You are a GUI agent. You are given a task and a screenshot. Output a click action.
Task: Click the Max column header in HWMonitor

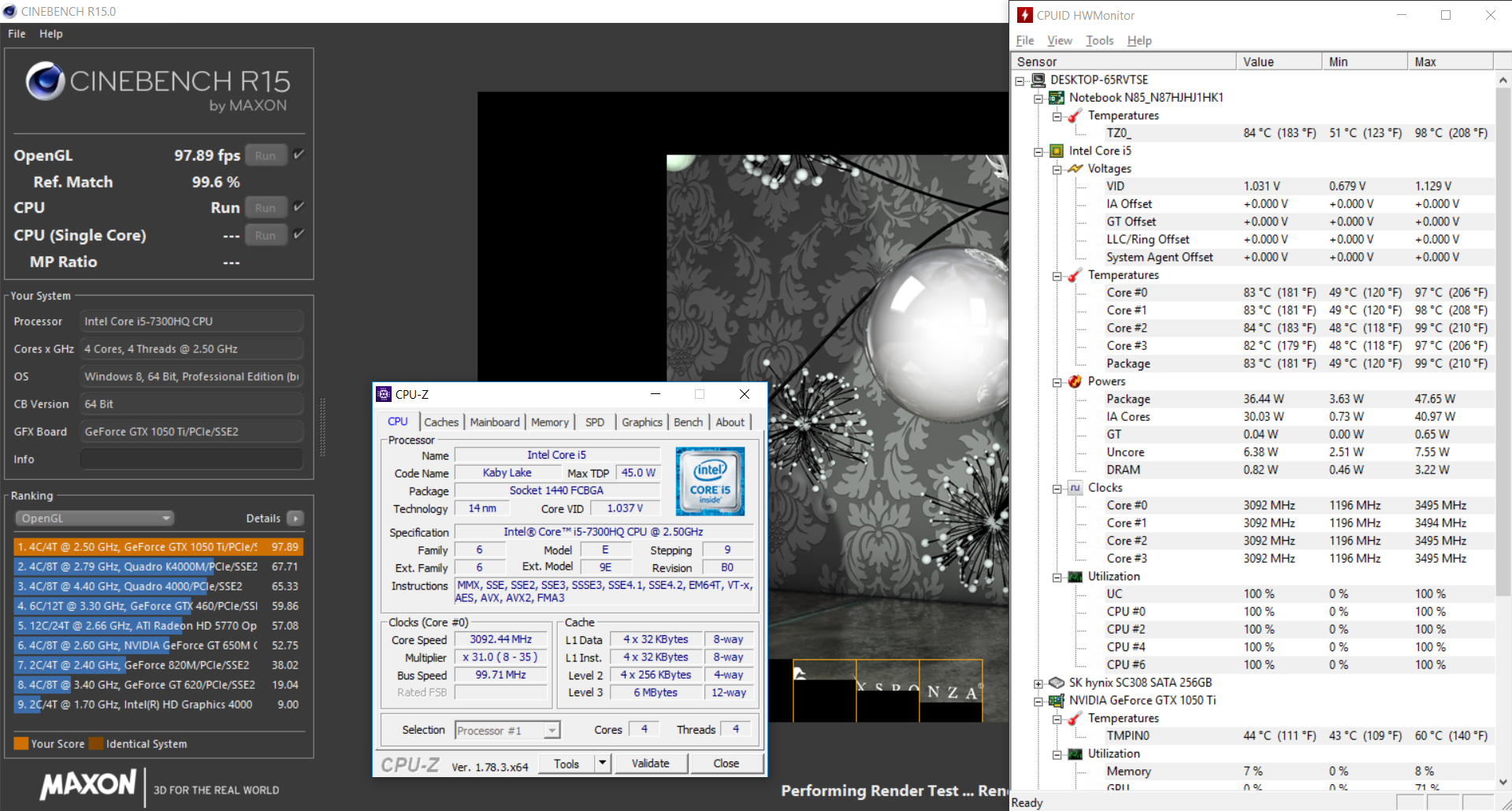tap(1450, 61)
